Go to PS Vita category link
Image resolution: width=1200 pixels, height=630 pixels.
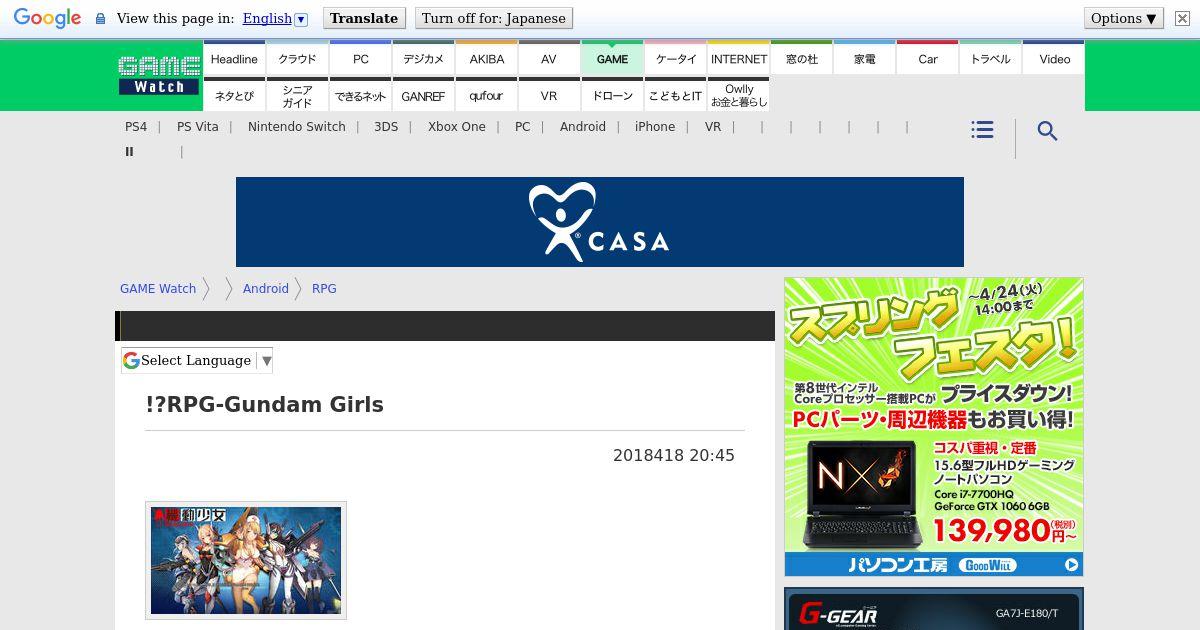click(x=197, y=127)
